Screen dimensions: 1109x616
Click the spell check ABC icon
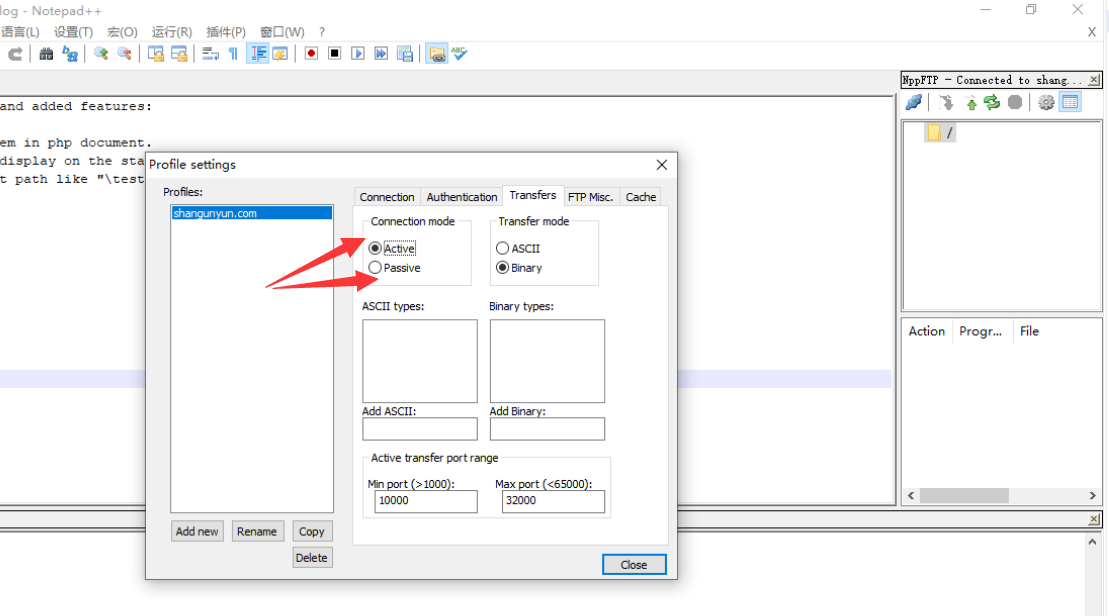tap(459, 54)
